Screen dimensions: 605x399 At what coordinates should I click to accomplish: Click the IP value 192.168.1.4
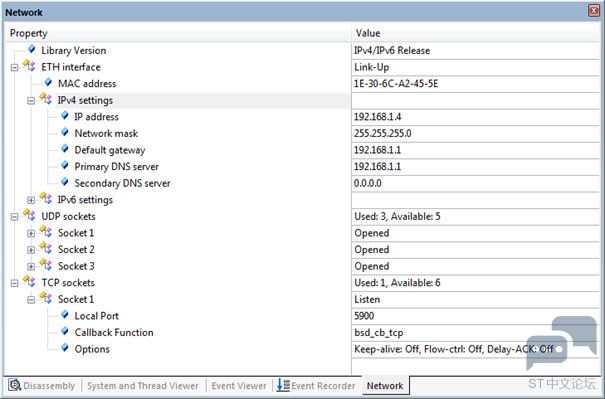pyautogui.click(x=377, y=117)
